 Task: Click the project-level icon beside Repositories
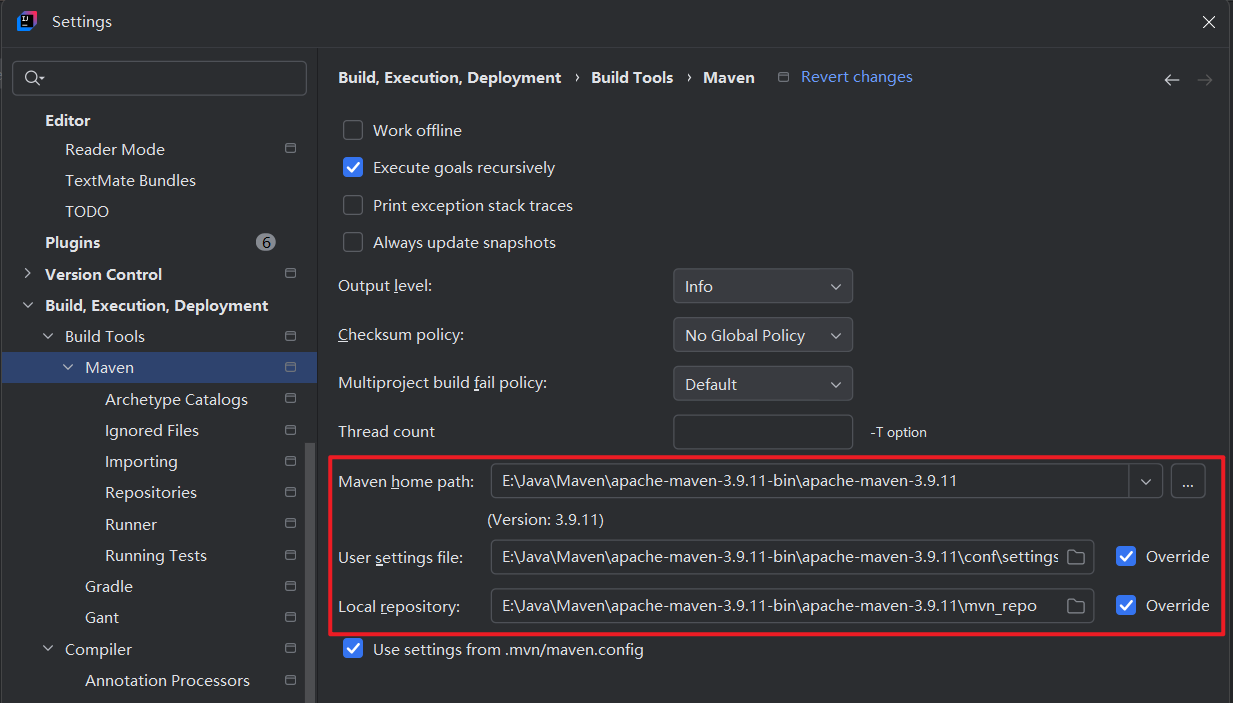(x=290, y=492)
